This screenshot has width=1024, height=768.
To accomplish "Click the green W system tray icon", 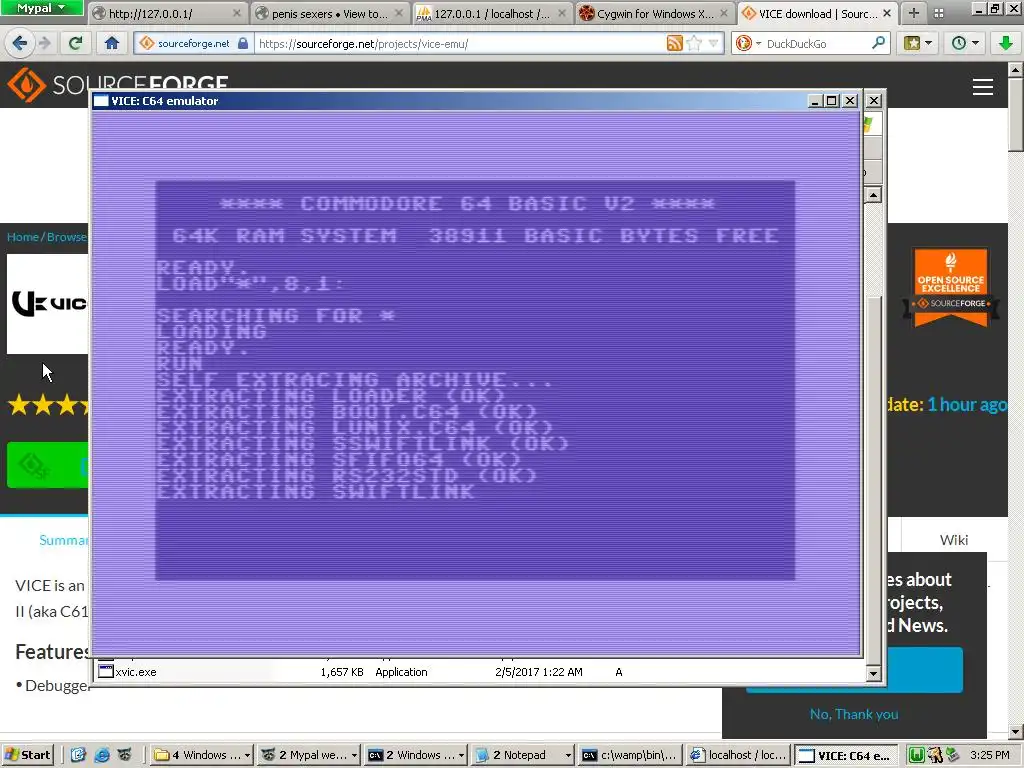I will coord(916,755).
